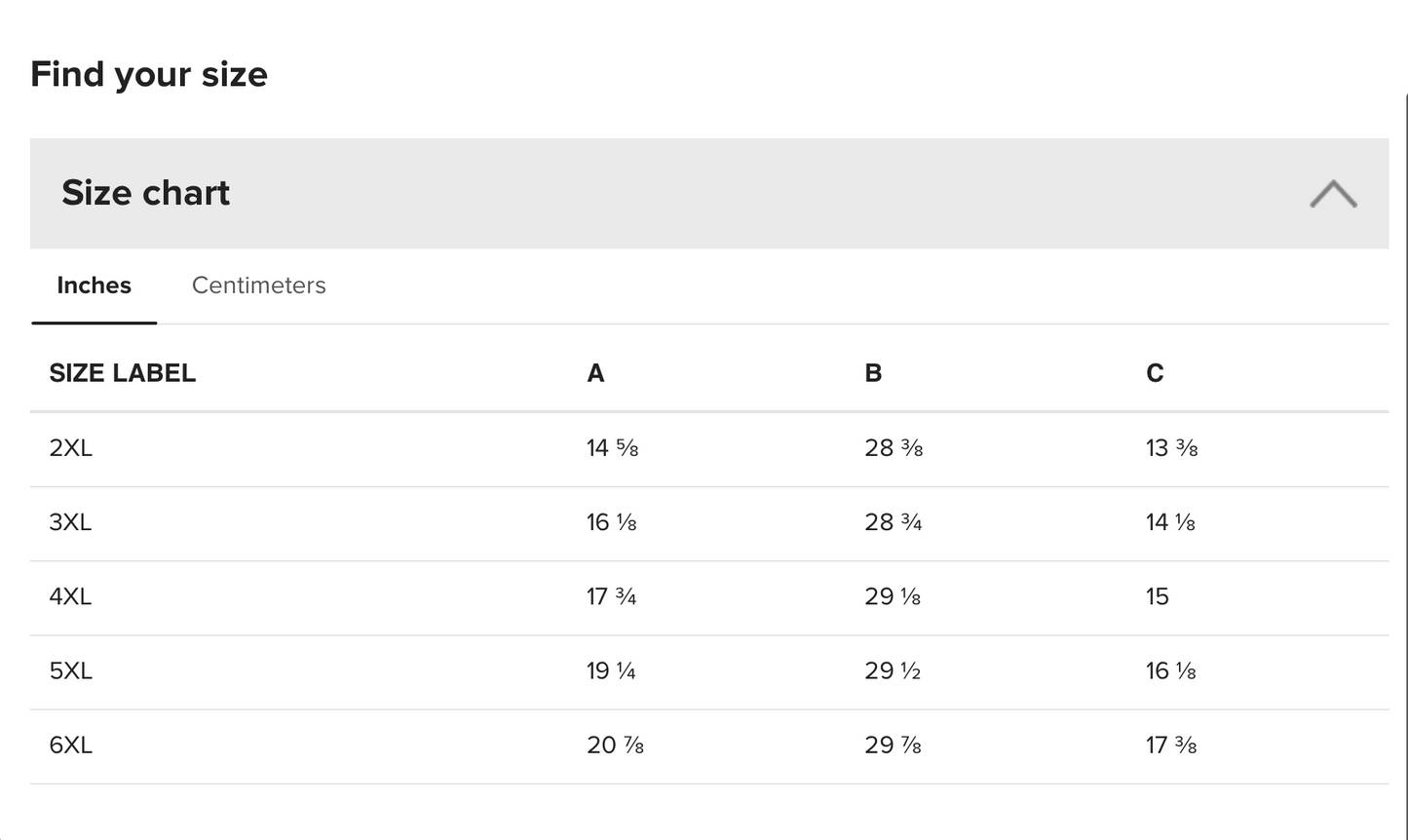The image size is (1408, 840).
Task: Select the 5XL size row label
Action: [71, 670]
